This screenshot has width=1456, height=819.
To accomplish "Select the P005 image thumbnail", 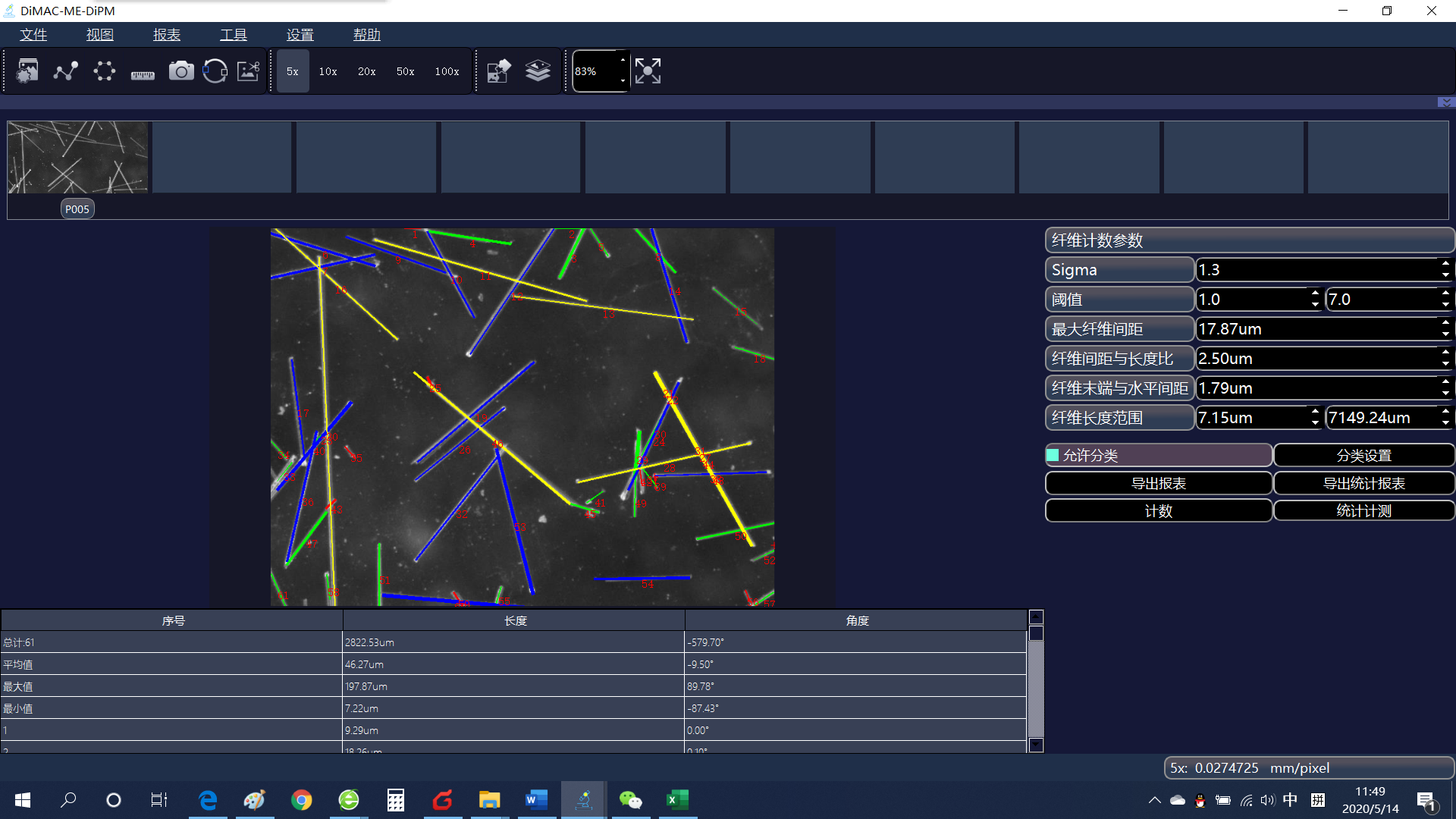I will pyautogui.click(x=77, y=158).
